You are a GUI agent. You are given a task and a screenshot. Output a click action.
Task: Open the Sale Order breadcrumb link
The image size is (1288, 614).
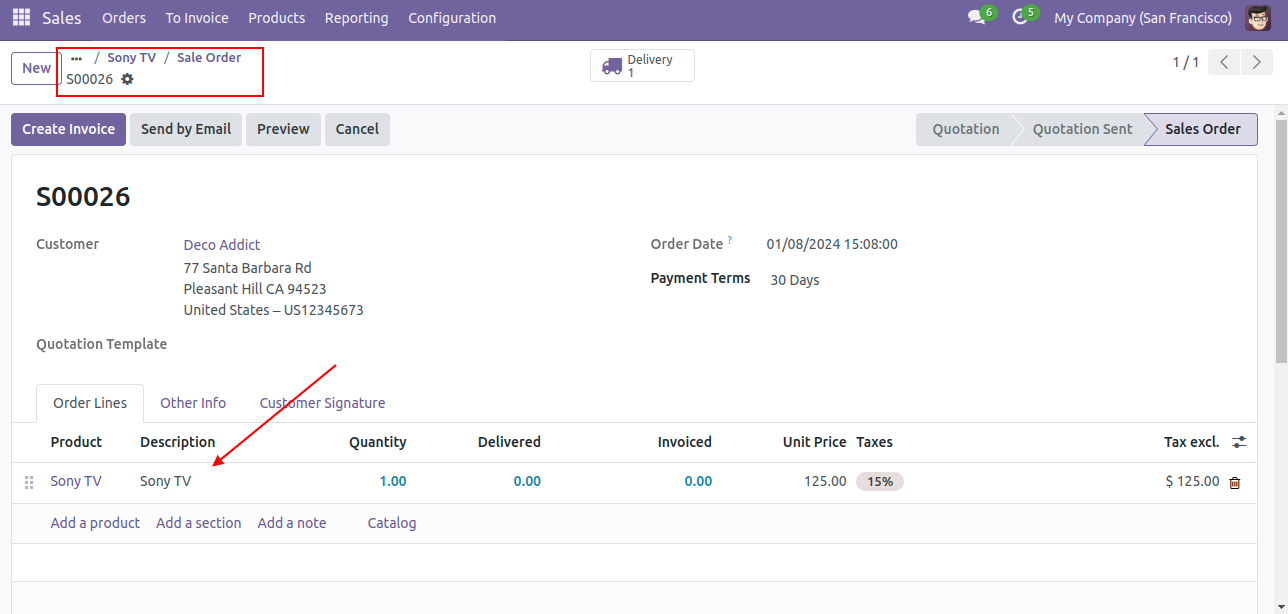coord(209,58)
